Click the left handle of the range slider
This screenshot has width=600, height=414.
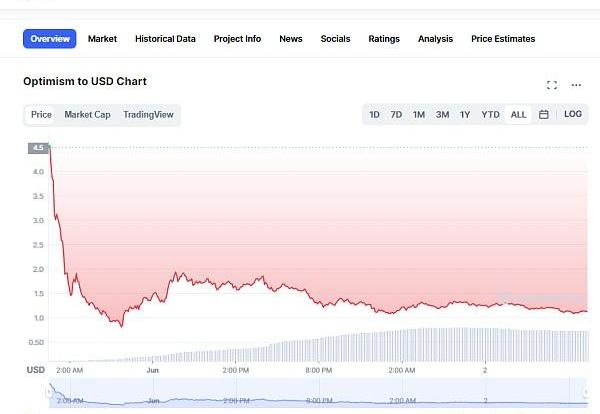pos(49,392)
